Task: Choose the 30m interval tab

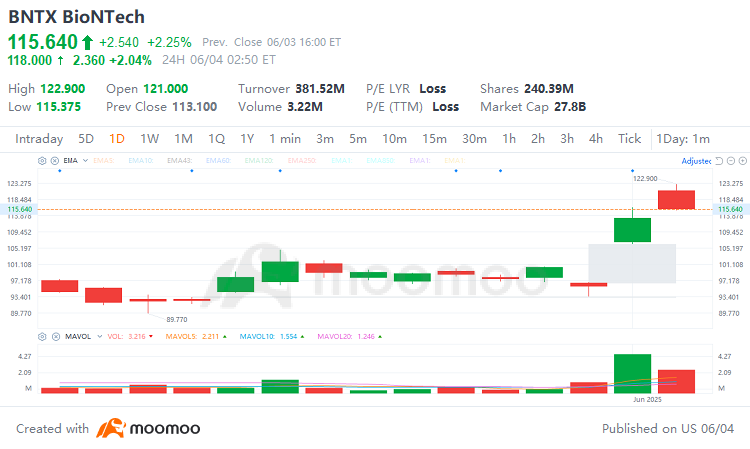Action: pos(474,139)
